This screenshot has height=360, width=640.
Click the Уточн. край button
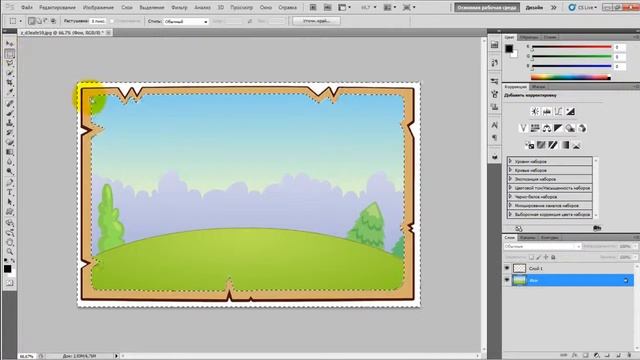[x=316, y=21]
